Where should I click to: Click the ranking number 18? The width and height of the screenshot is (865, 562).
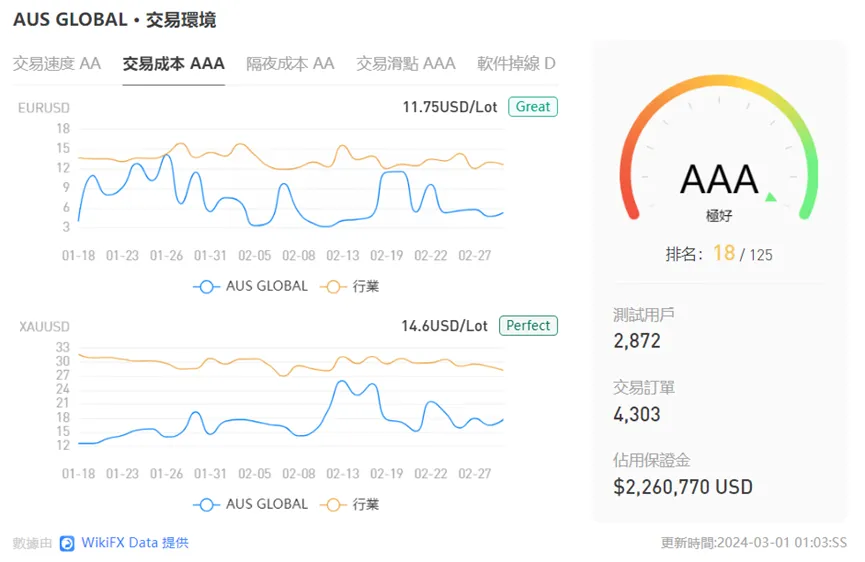tap(724, 253)
